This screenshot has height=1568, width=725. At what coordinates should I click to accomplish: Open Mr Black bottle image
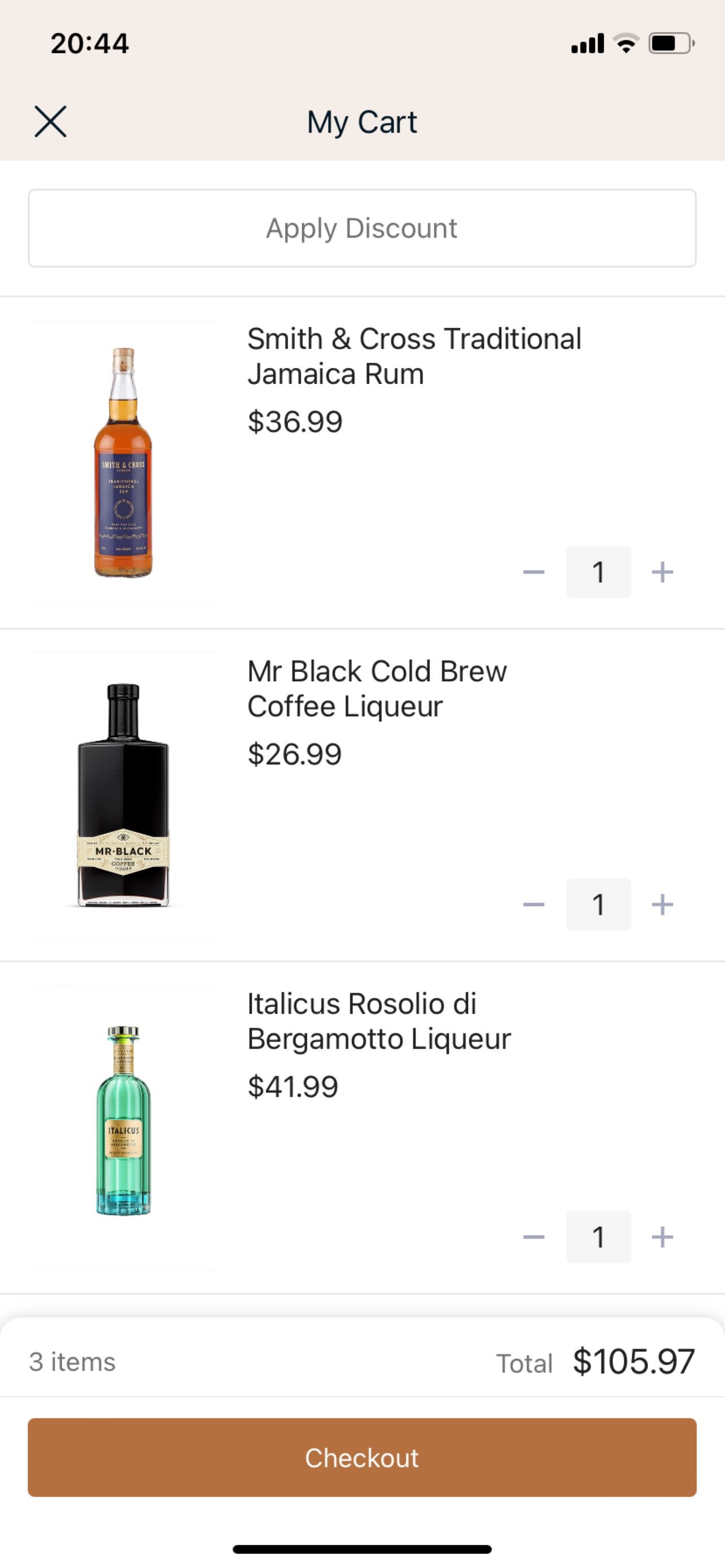pos(123,795)
